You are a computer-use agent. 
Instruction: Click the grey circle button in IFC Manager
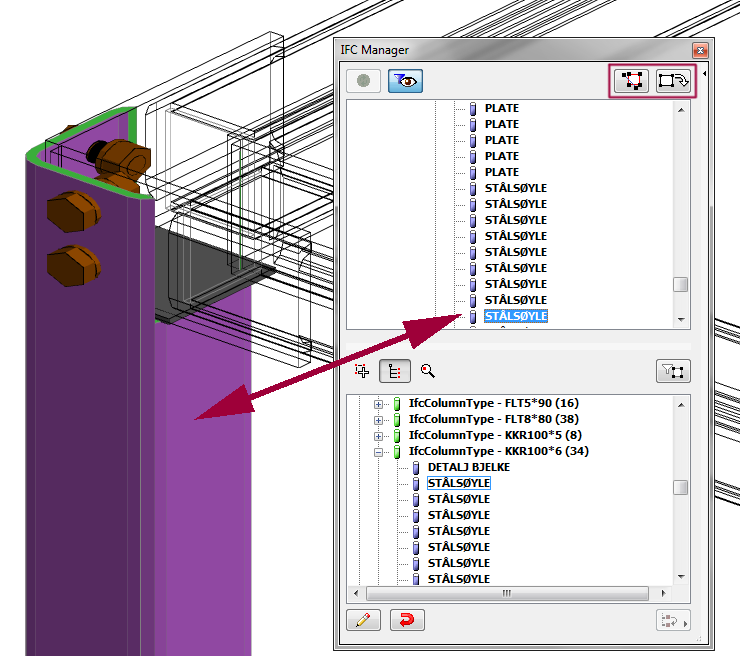363,81
